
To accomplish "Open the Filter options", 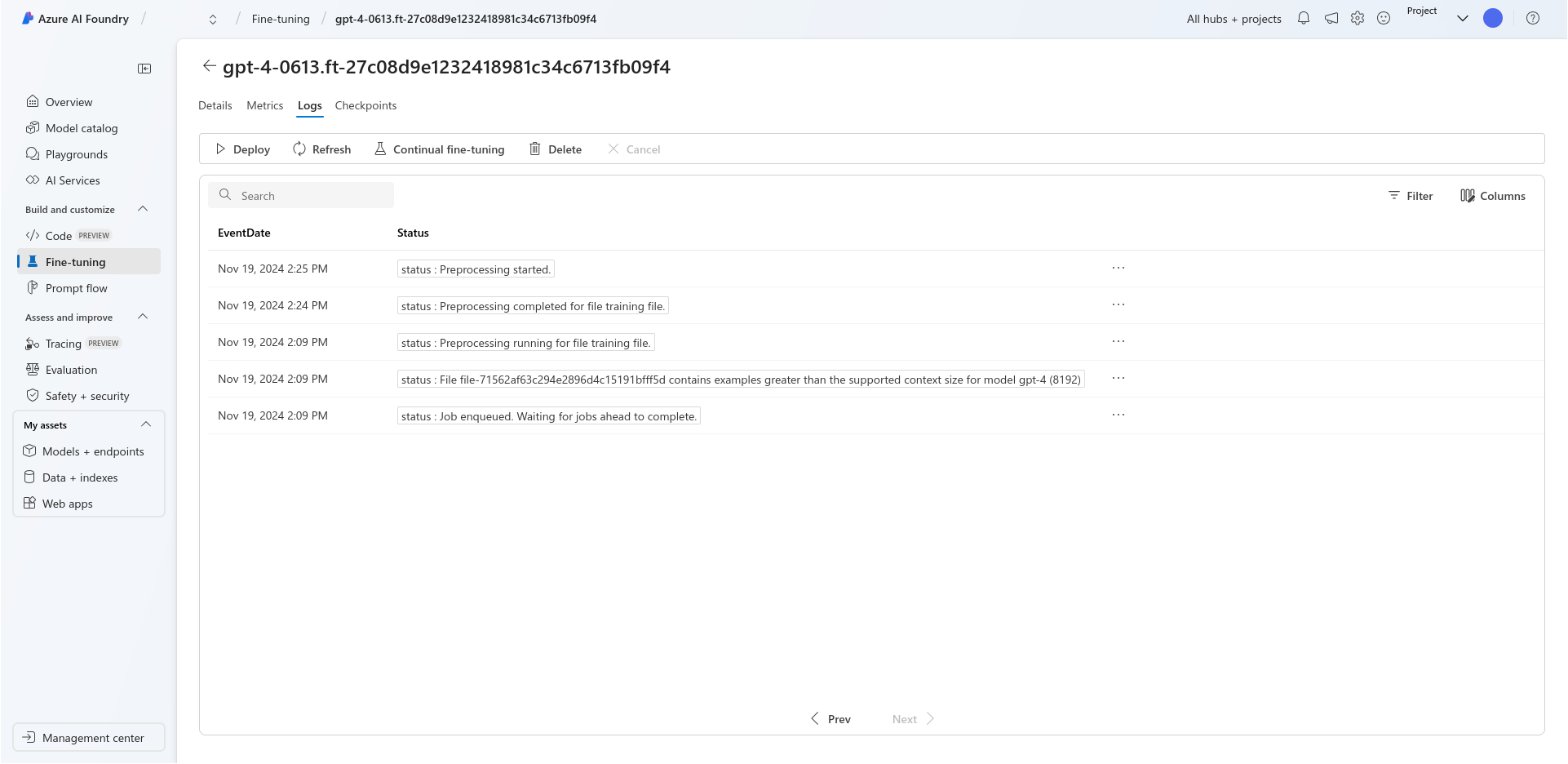I will 1411,196.
